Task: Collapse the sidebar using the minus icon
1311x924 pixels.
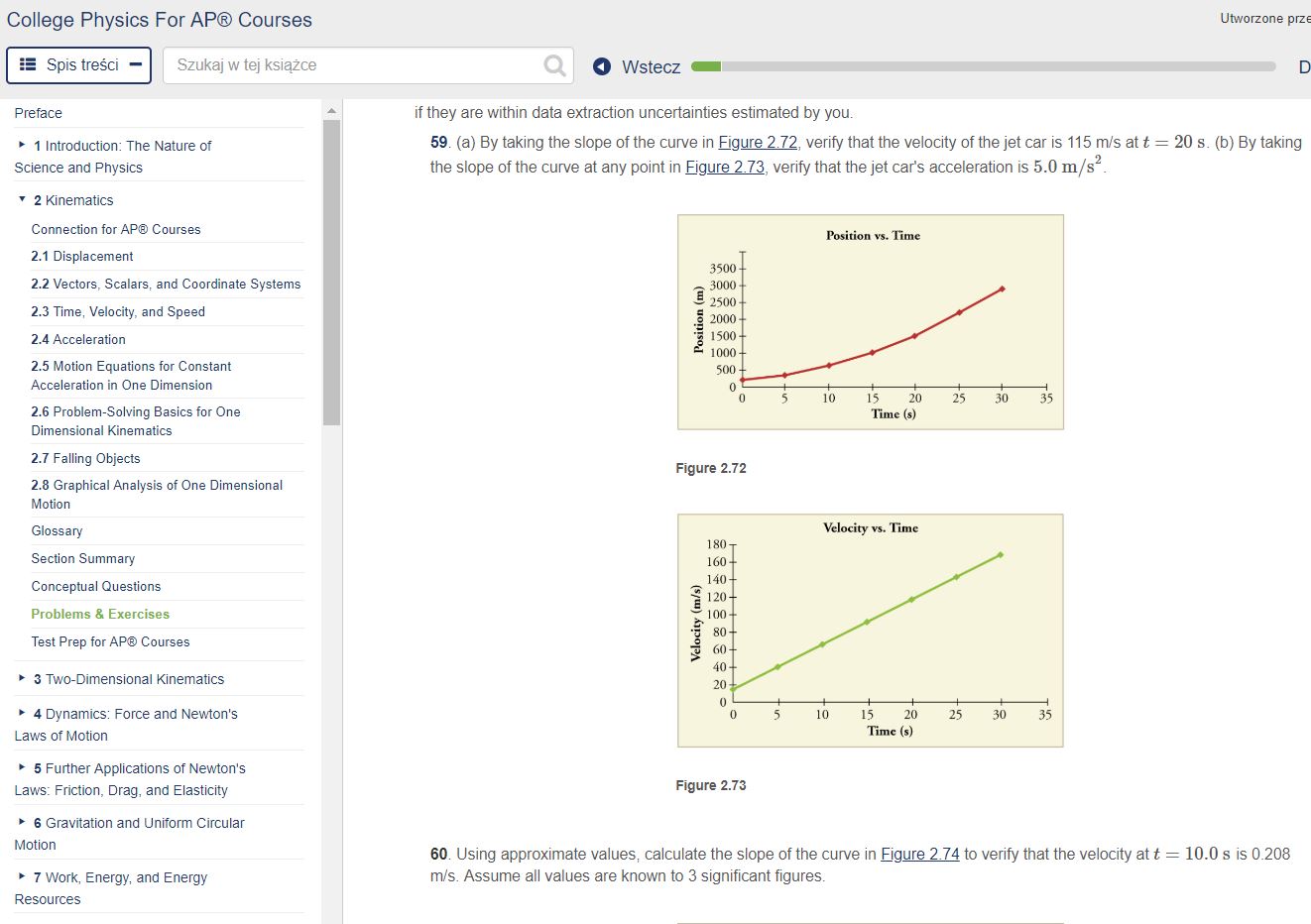Action: (136, 65)
